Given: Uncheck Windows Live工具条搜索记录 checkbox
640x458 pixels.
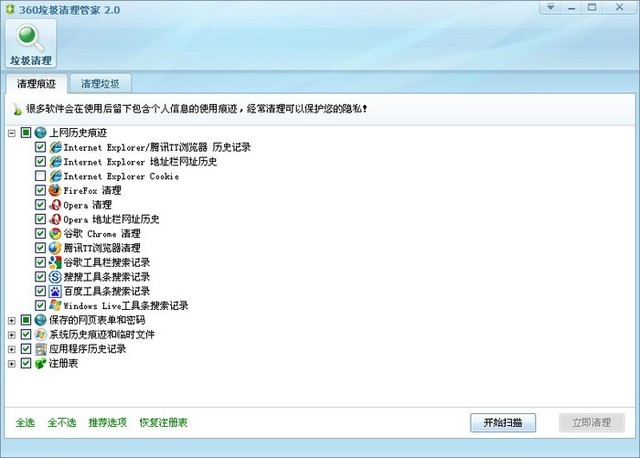Looking at the screenshot, I should coord(40,305).
